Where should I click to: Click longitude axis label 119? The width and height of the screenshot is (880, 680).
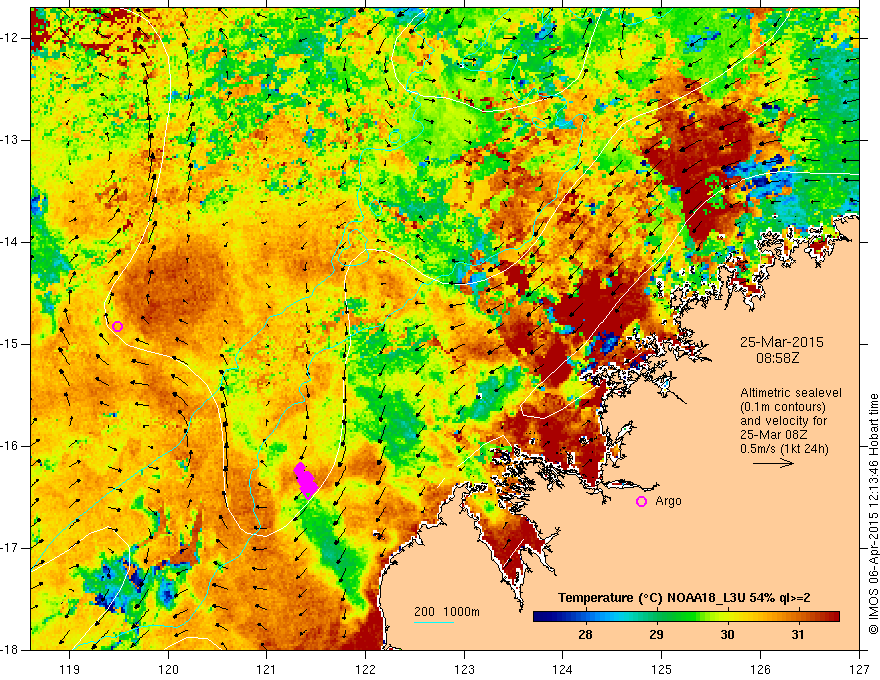(70, 670)
